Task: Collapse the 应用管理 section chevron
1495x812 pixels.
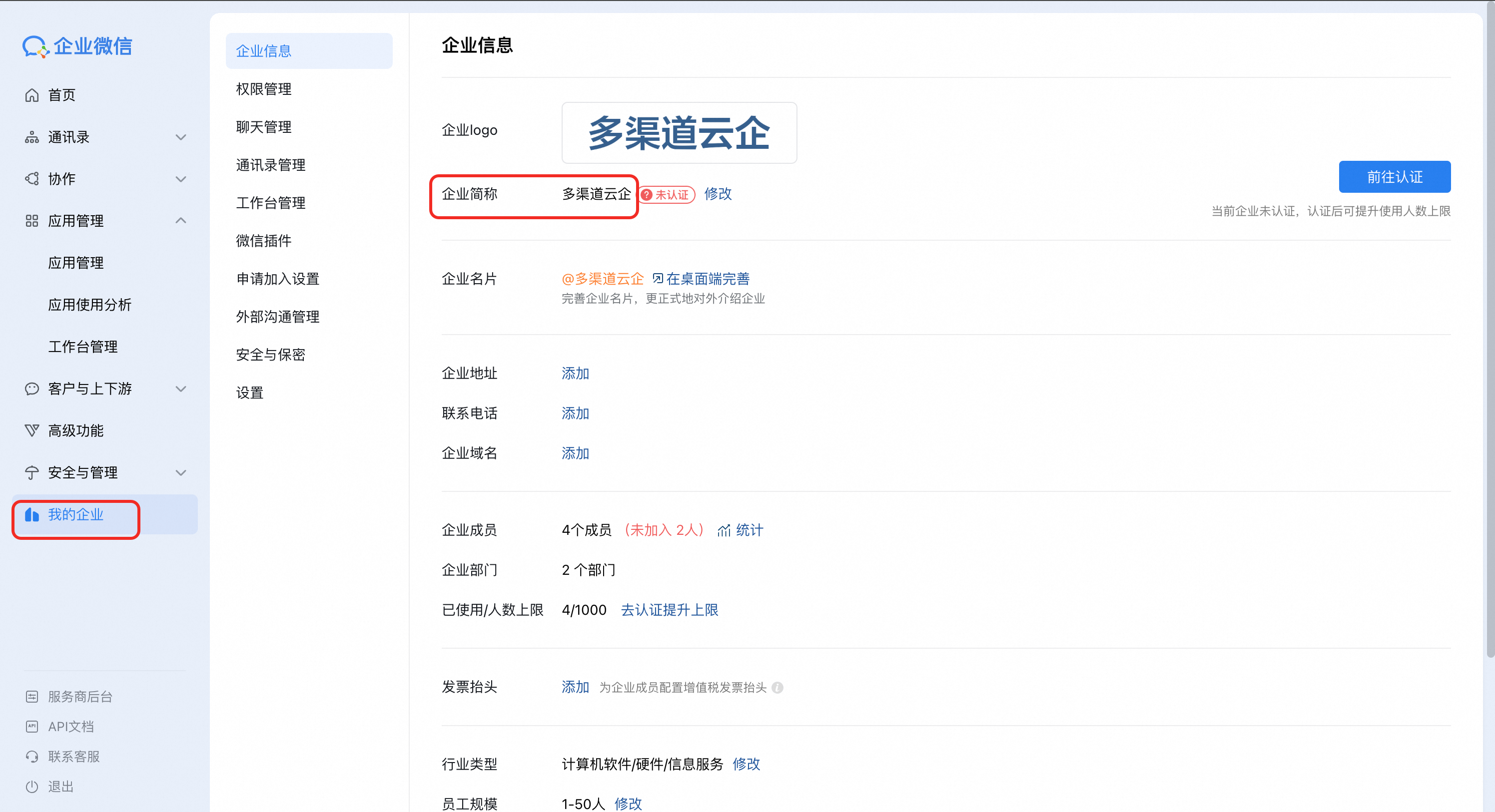Action: (x=181, y=220)
